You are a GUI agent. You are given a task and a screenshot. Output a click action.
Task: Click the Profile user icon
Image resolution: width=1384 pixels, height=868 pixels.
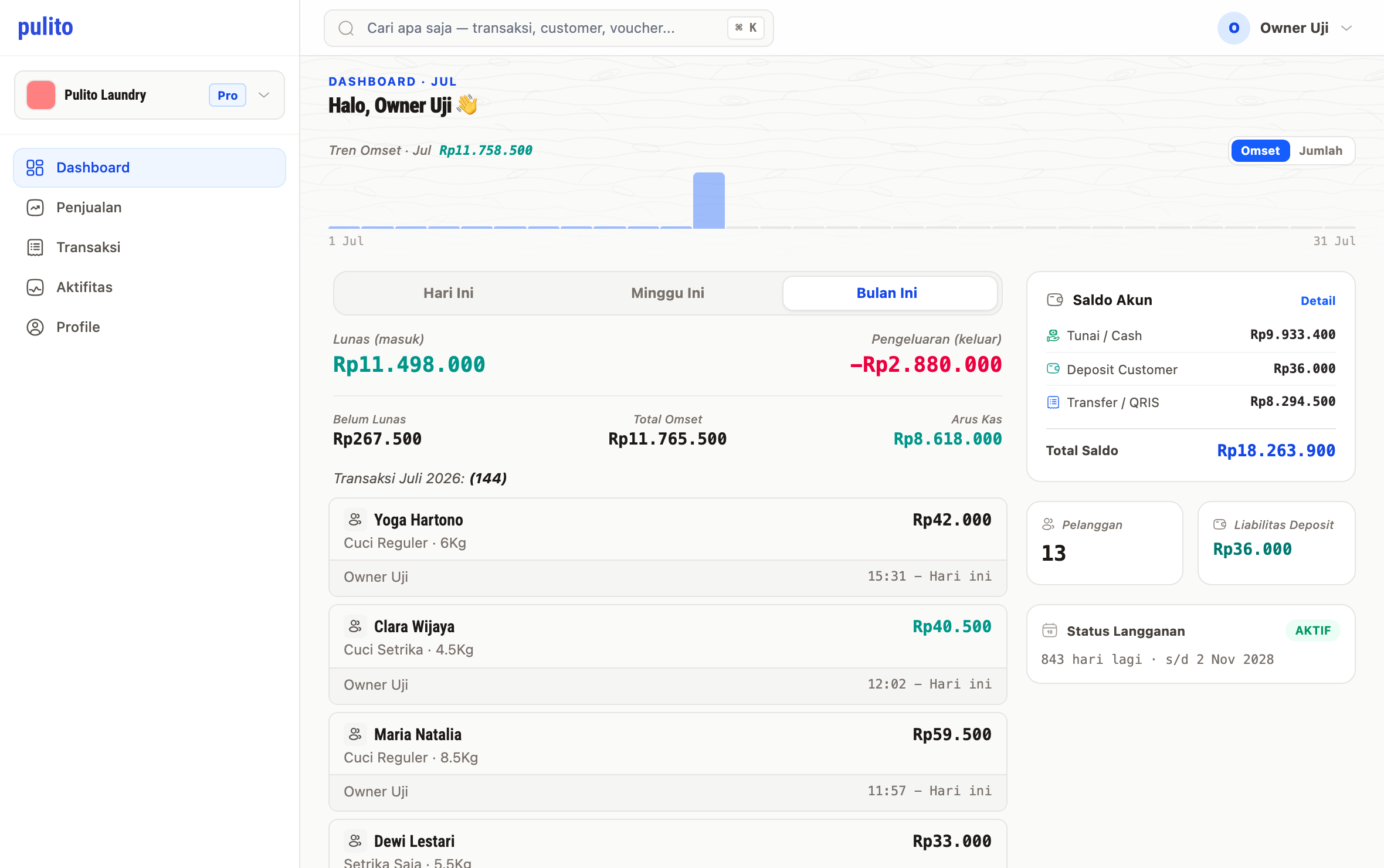pyautogui.click(x=35, y=327)
